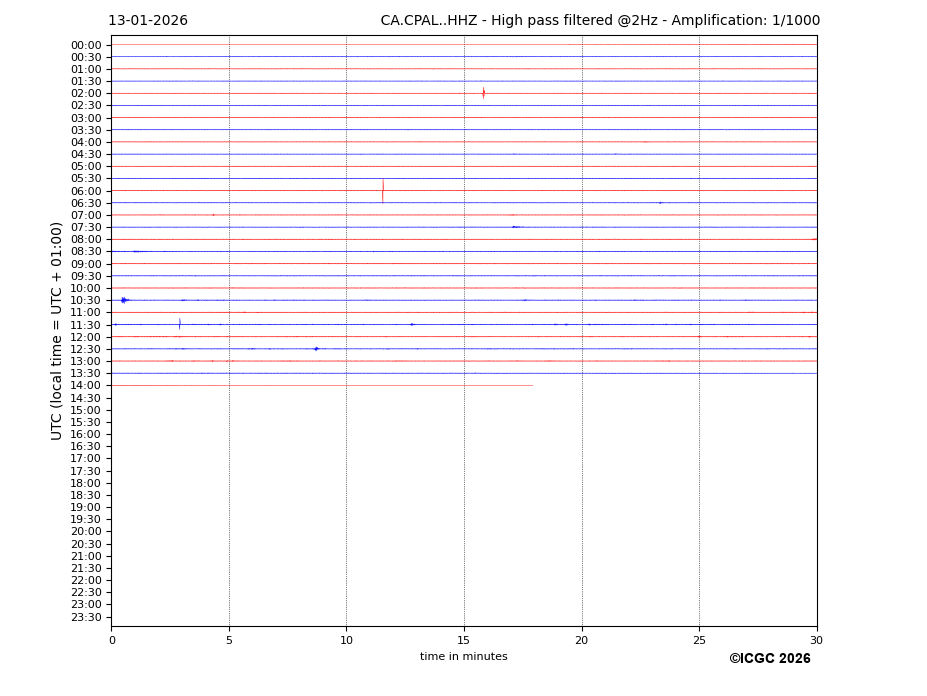Click the 'time in minutes' axis label
This screenshot has height=696, width=927.
pos(463,657)
